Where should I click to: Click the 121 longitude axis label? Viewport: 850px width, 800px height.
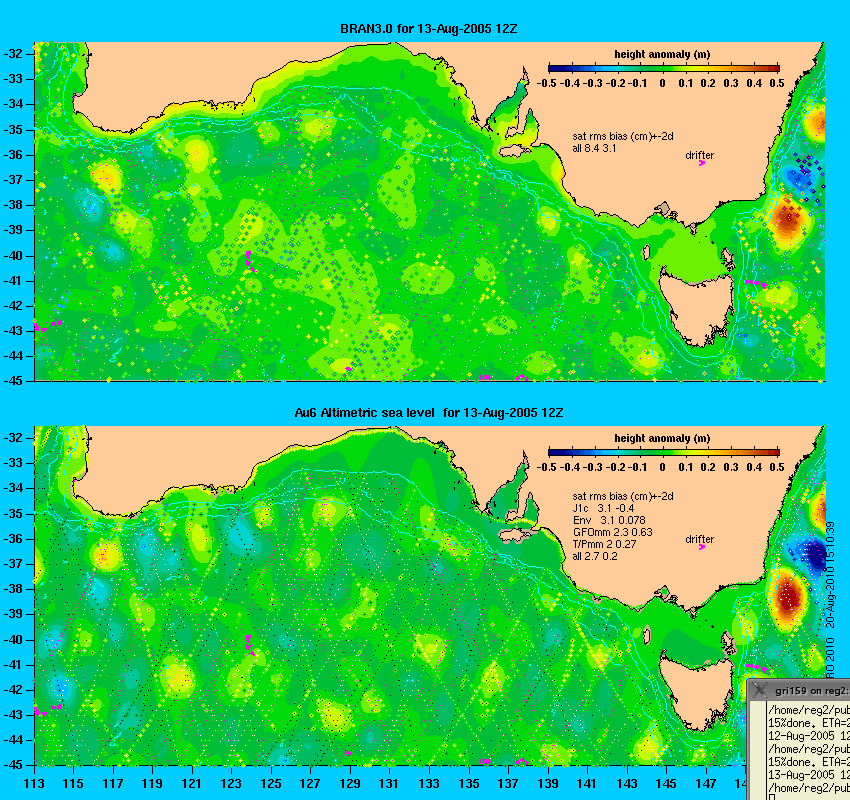pos(192,784)
